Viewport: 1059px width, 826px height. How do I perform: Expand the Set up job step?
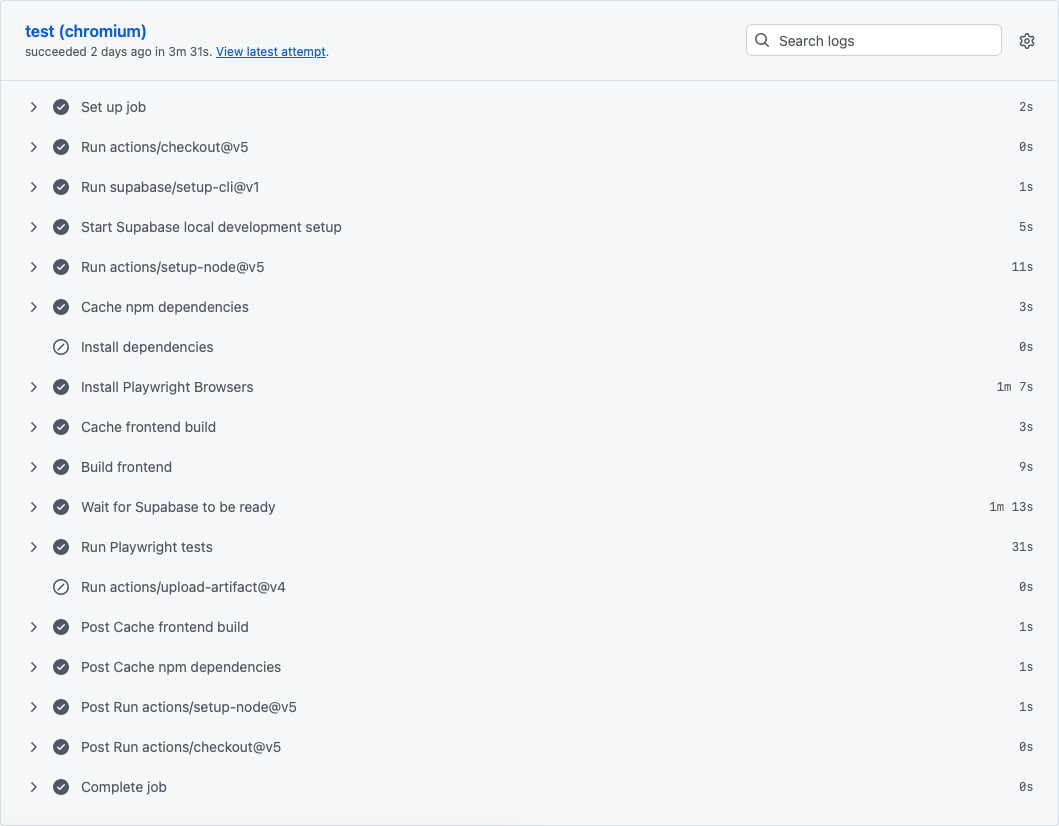tap(33, 106)
